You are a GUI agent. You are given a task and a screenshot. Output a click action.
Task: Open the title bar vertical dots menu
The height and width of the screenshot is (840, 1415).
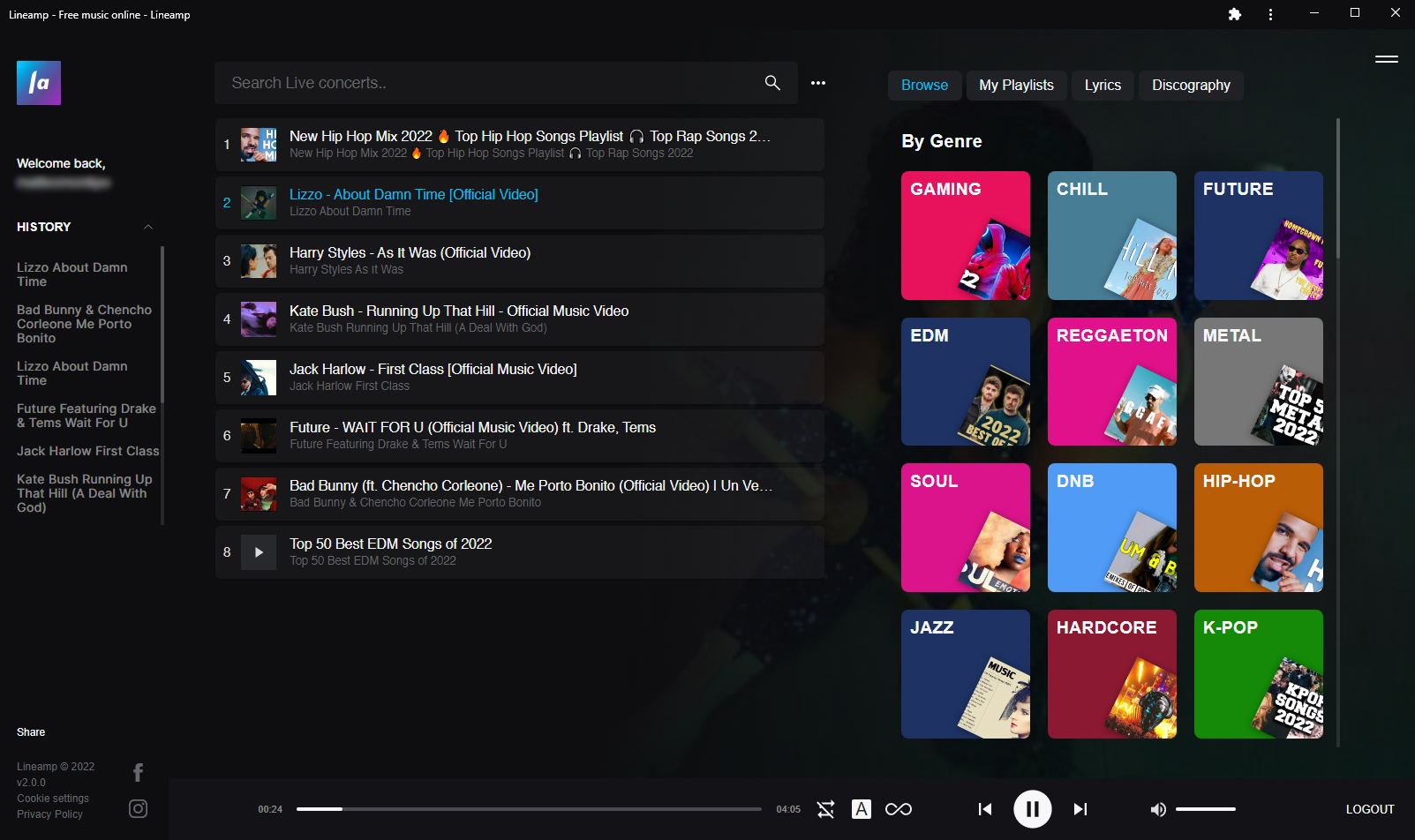[1270, 14]
